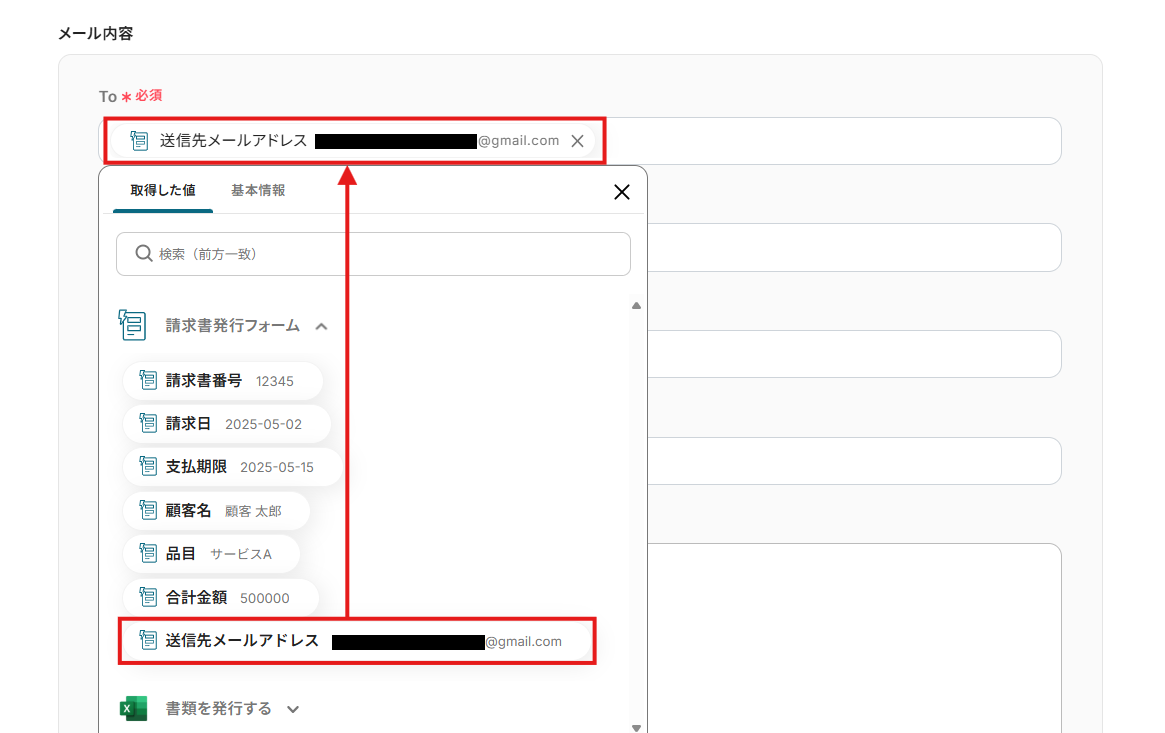Screen dimensions: 1165x733
Task: Choose 送信先メールアドレス in the value list
Action: (357, 641)
